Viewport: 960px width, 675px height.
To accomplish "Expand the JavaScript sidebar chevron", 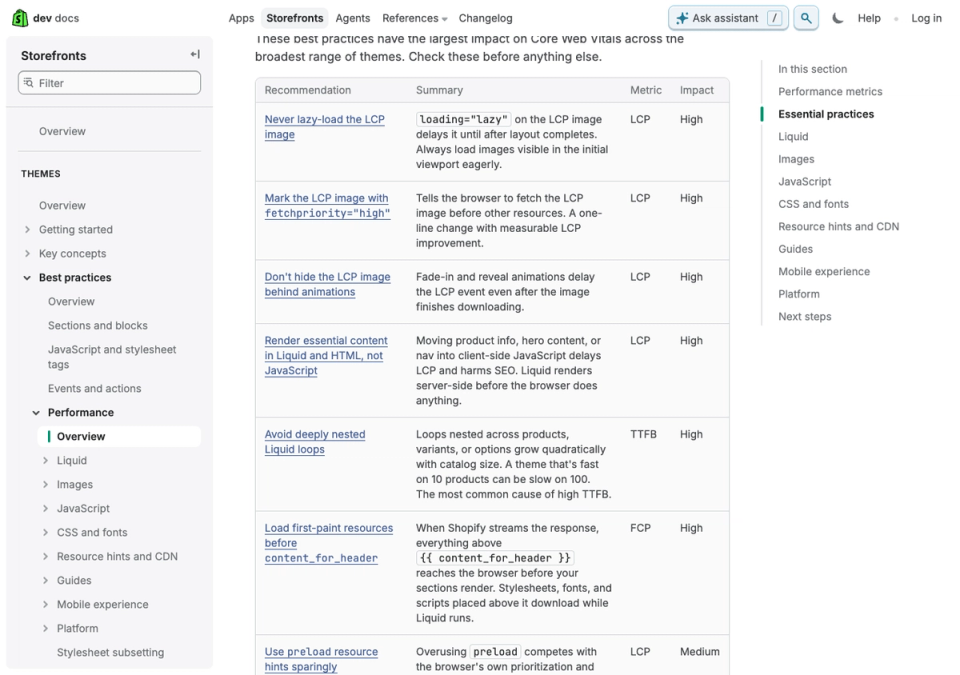I will [x=45, y=508].
